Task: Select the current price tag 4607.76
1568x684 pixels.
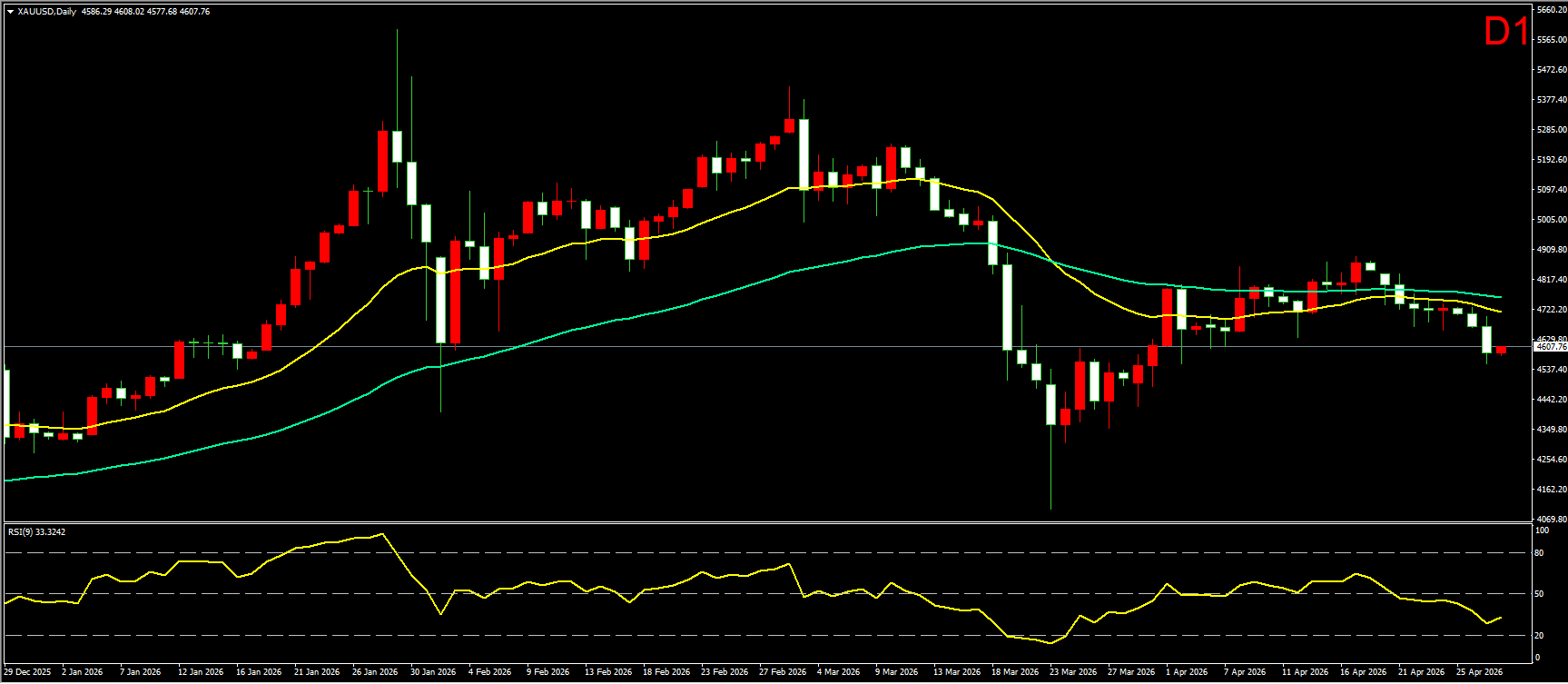Action: (x=1550, y=347)
